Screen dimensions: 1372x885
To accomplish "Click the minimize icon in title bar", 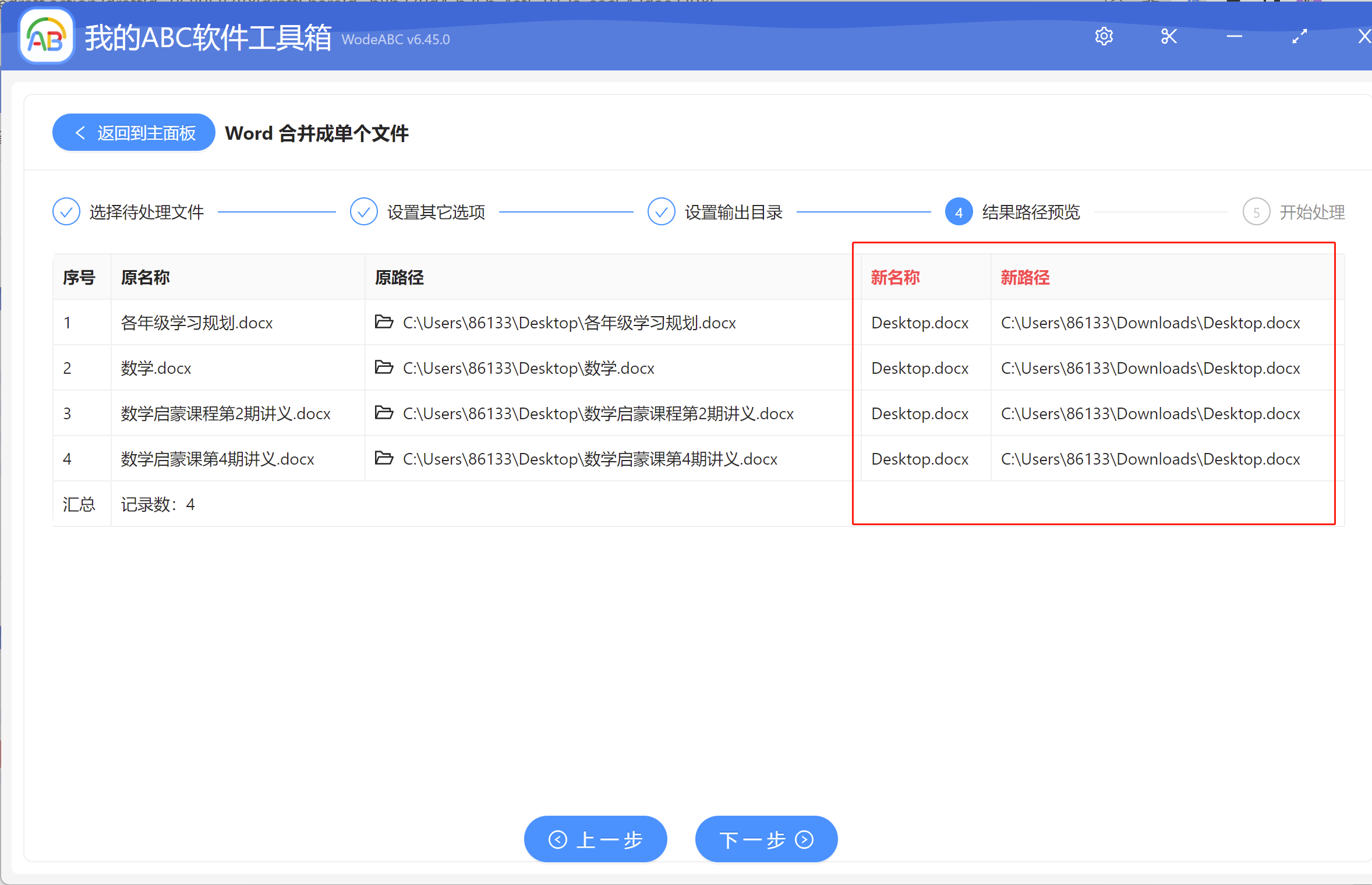I will click(x=1234, y=36).
